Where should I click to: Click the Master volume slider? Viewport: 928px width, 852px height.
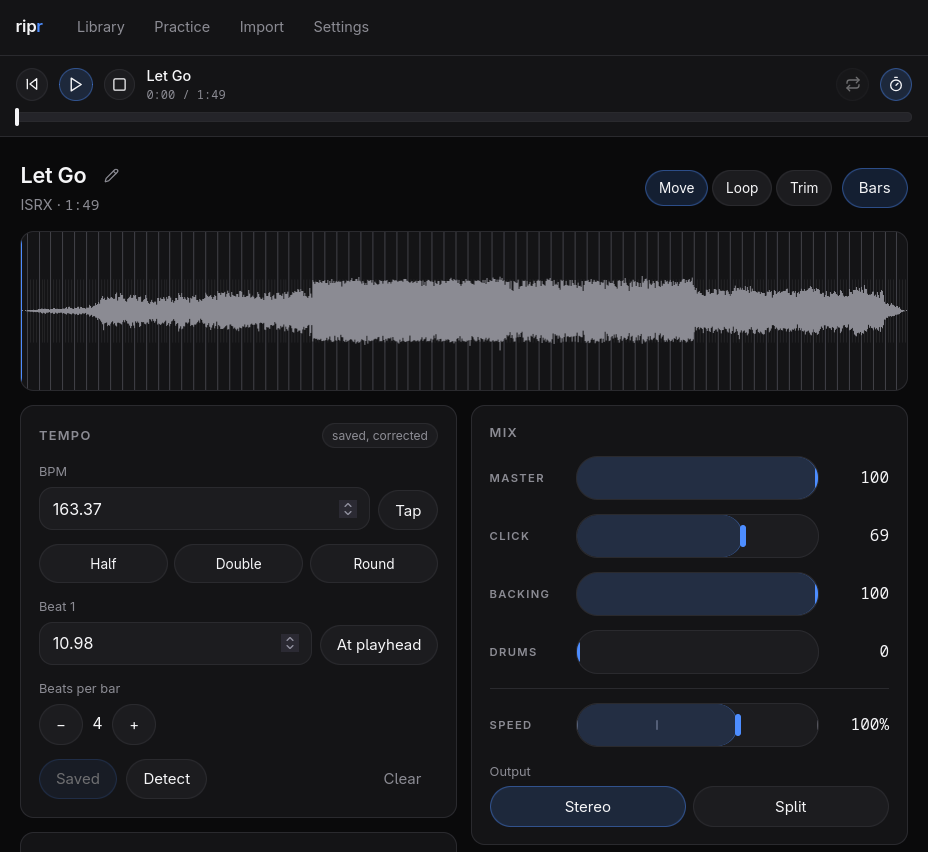(x=697, y=478)
